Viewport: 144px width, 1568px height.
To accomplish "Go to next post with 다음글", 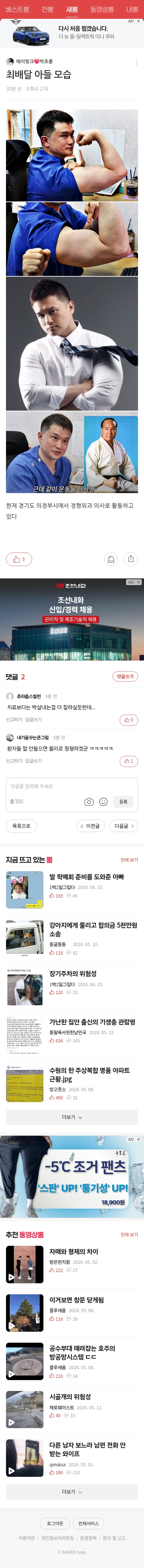I will tap(124, 826).
